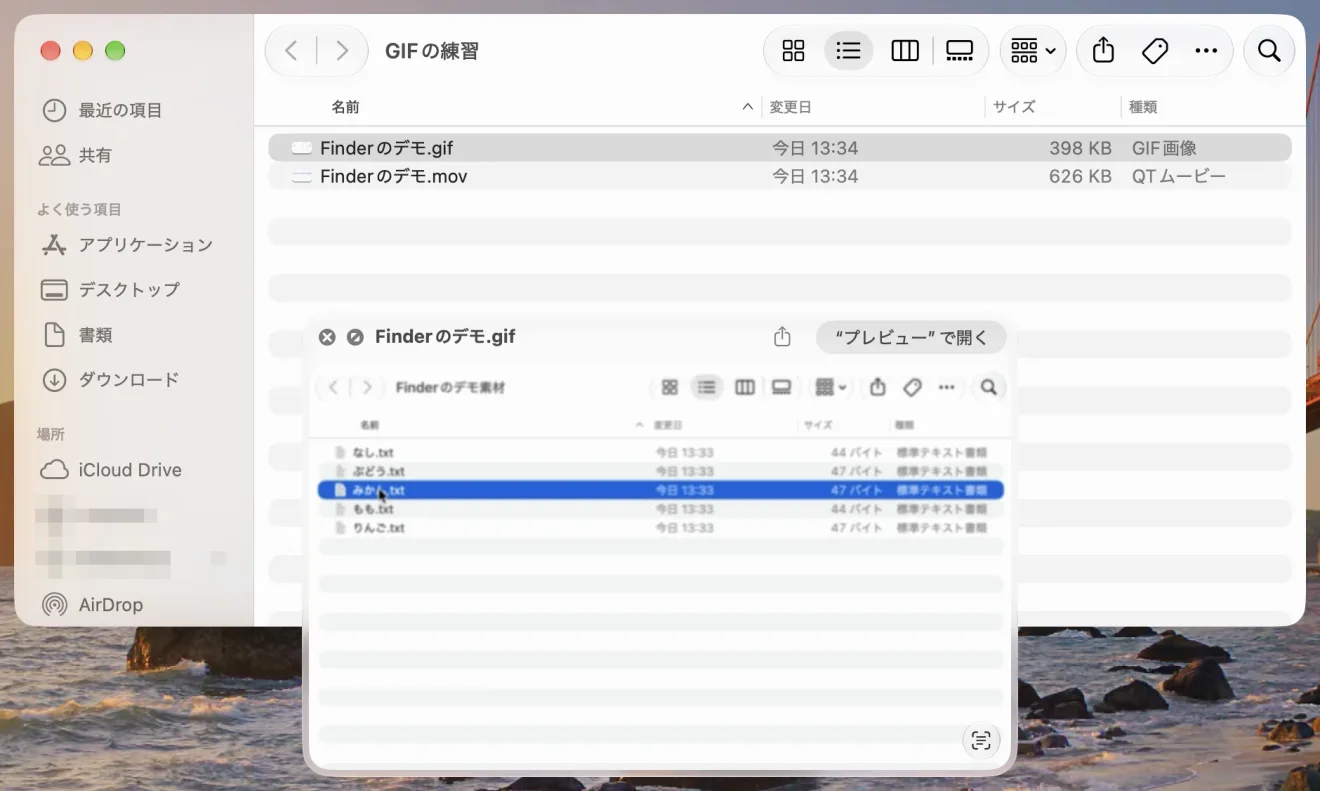1320x791 pixels.
Task: Open アプリケーション in the sidebar
Action: tap(126, 245)
